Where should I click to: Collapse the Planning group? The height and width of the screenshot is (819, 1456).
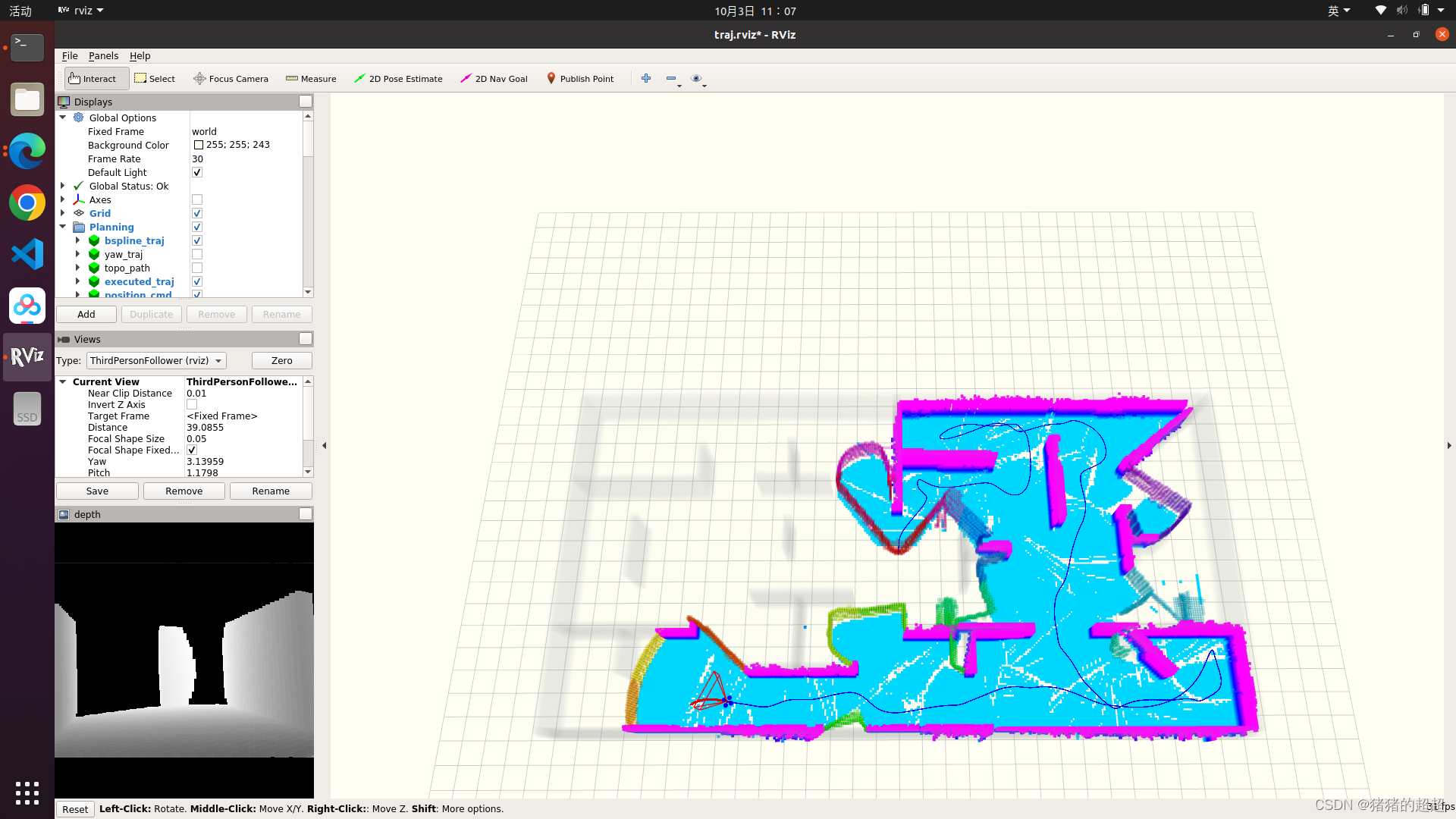point(63,227)
